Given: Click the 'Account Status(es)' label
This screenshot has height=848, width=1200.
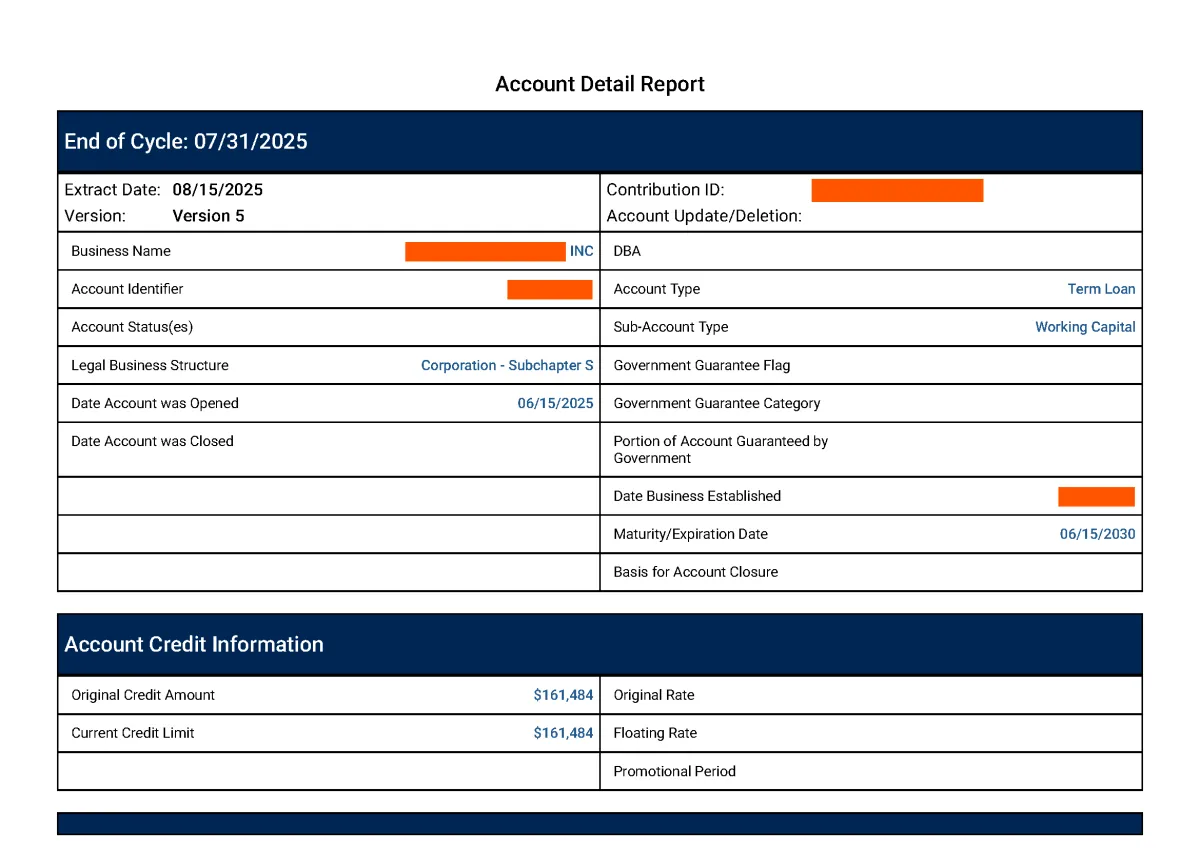Looking at the screenshot, I should (x=132, y=327).
